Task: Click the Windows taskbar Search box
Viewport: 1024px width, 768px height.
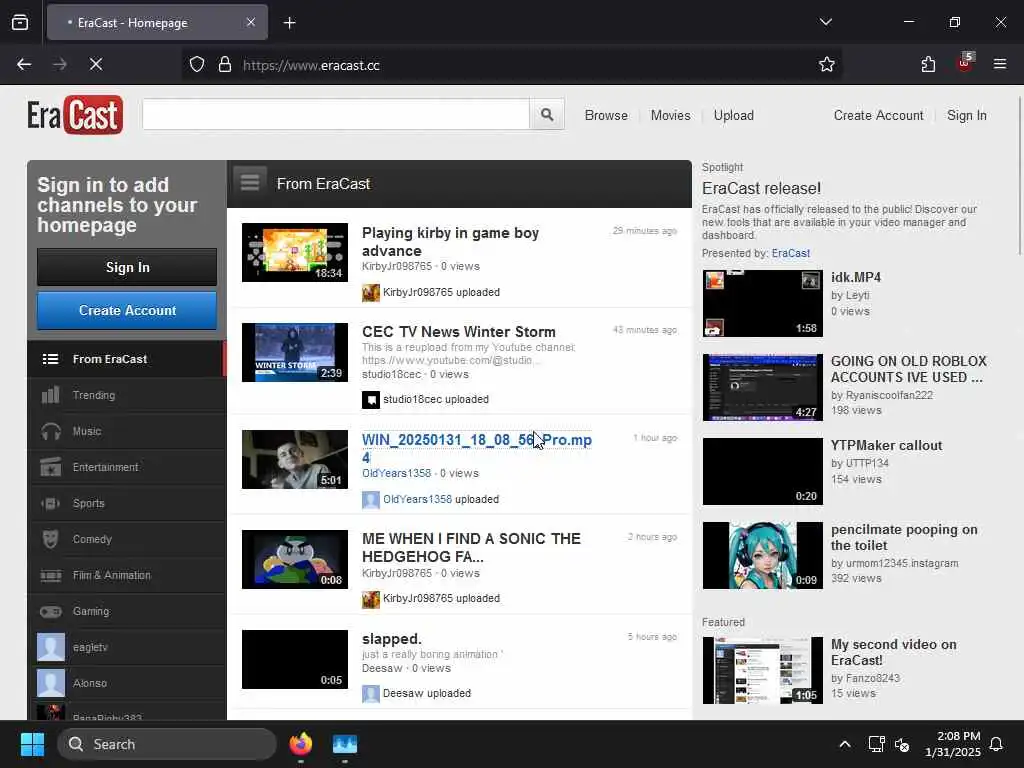Action: click(x=167, y=744)
